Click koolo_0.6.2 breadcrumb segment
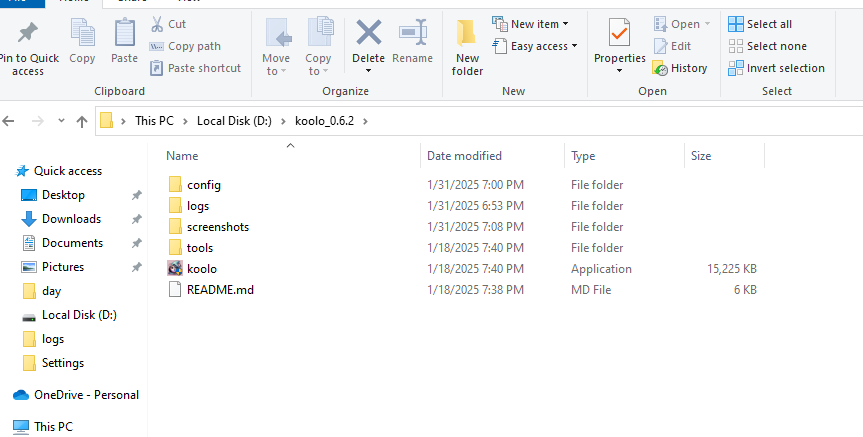Image resolution: width=863 pixels, height=437 pixels. point(324,121)
